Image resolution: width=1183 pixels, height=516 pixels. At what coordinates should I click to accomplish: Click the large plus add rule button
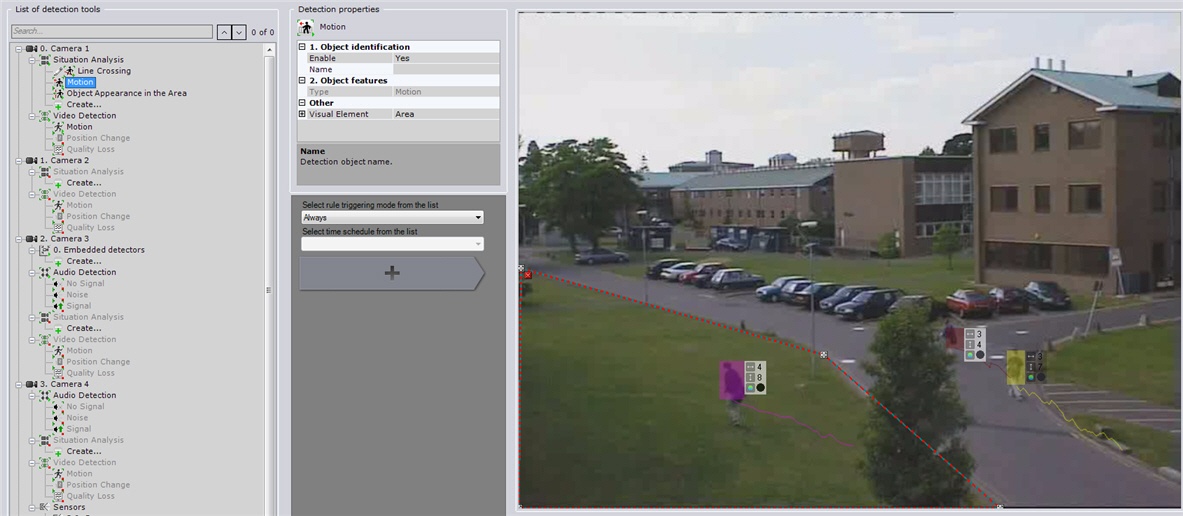point(391,273)
